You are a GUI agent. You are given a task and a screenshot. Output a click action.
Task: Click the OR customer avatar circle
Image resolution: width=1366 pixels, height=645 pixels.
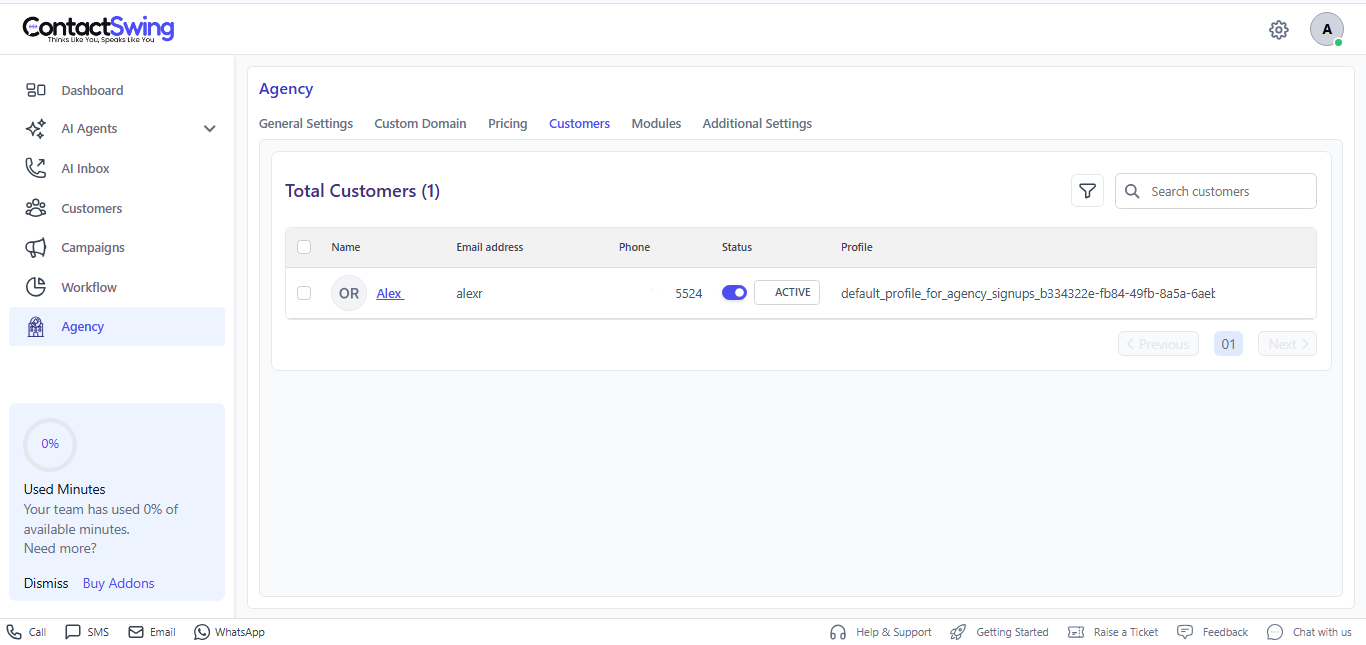point(349,293)
